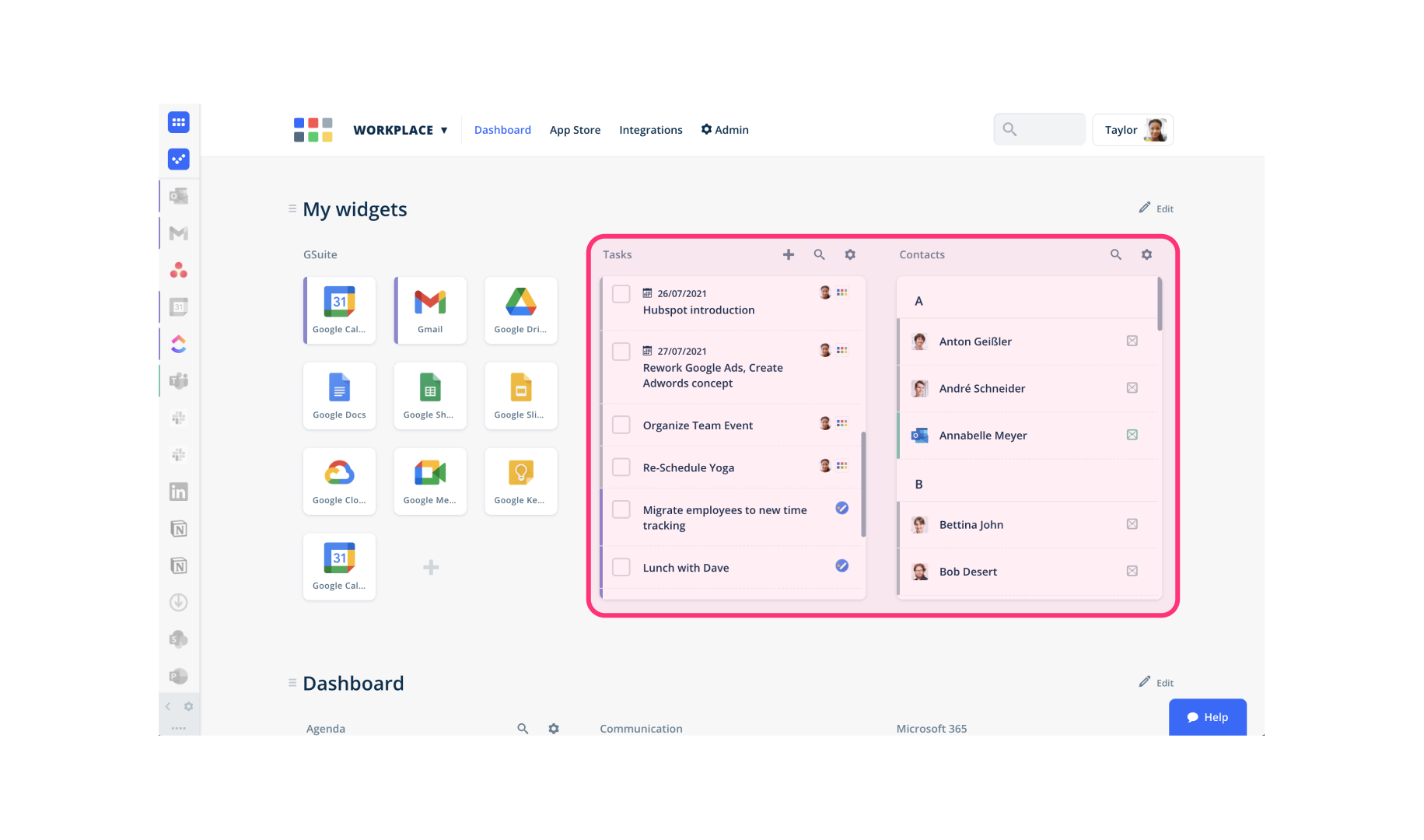Check off Lunch with Dave task
The height and width of the screenshot is (840, 1424).
point(621,567)
